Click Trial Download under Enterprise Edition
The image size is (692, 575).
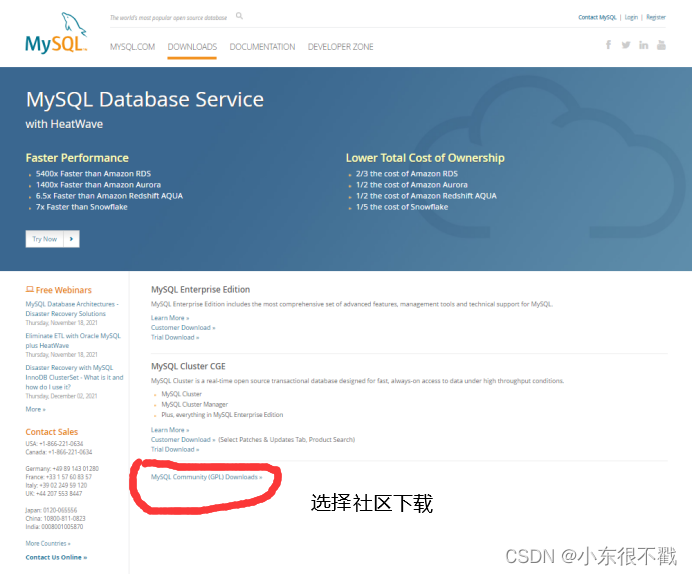[x=175, y=337]
